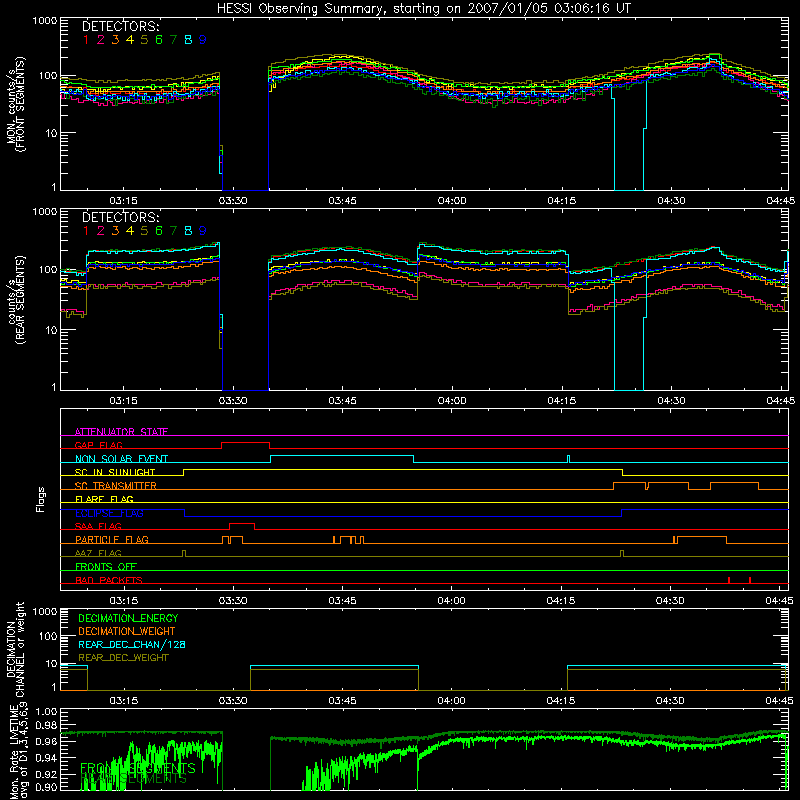The height and width of the screenshot is (800, 800).
Task: Click the counts/s (FRONT SEGMENTS) y-axis title
Action: 16,104
